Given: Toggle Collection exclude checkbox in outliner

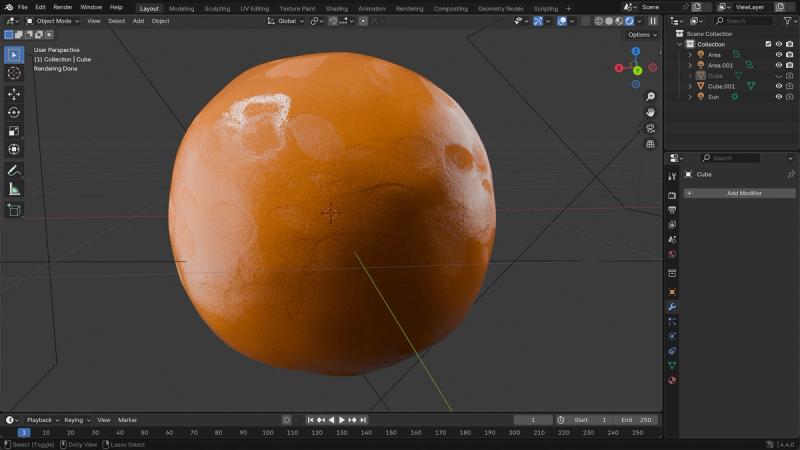Looking at the screenshot, I should click(768, 44).
